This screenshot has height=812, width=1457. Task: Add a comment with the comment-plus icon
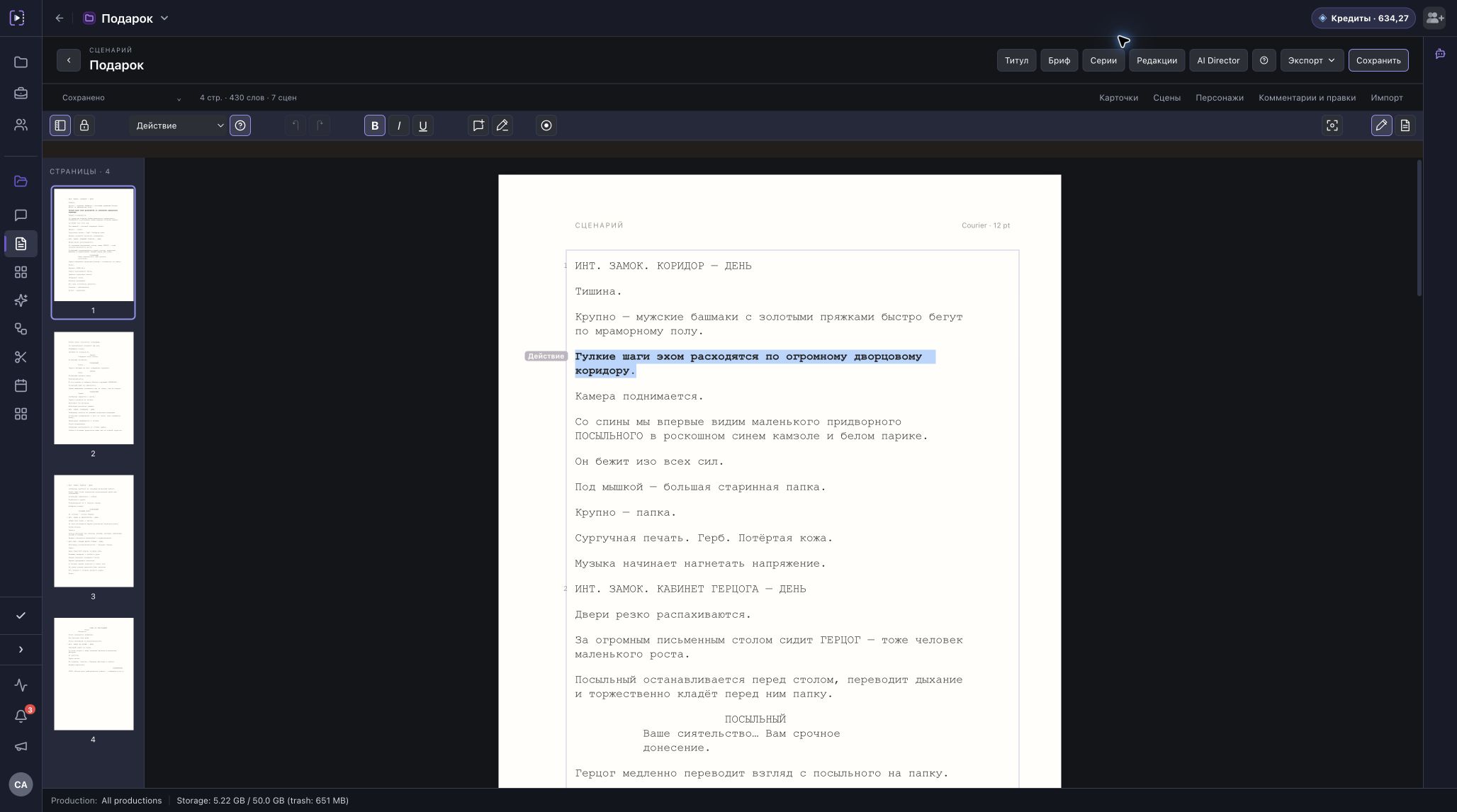478,125
